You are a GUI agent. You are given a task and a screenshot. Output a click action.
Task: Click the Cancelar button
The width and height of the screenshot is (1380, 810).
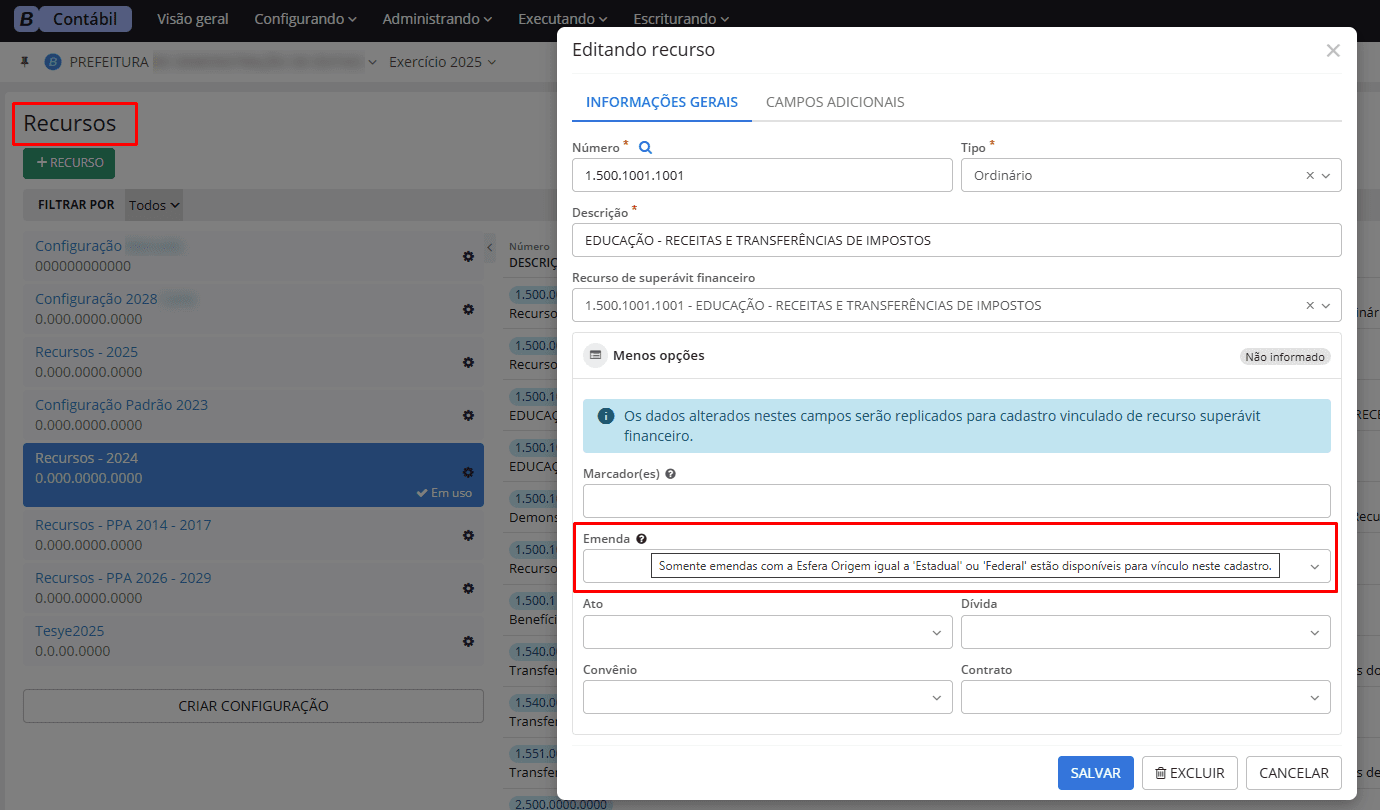click(1293, 773)
